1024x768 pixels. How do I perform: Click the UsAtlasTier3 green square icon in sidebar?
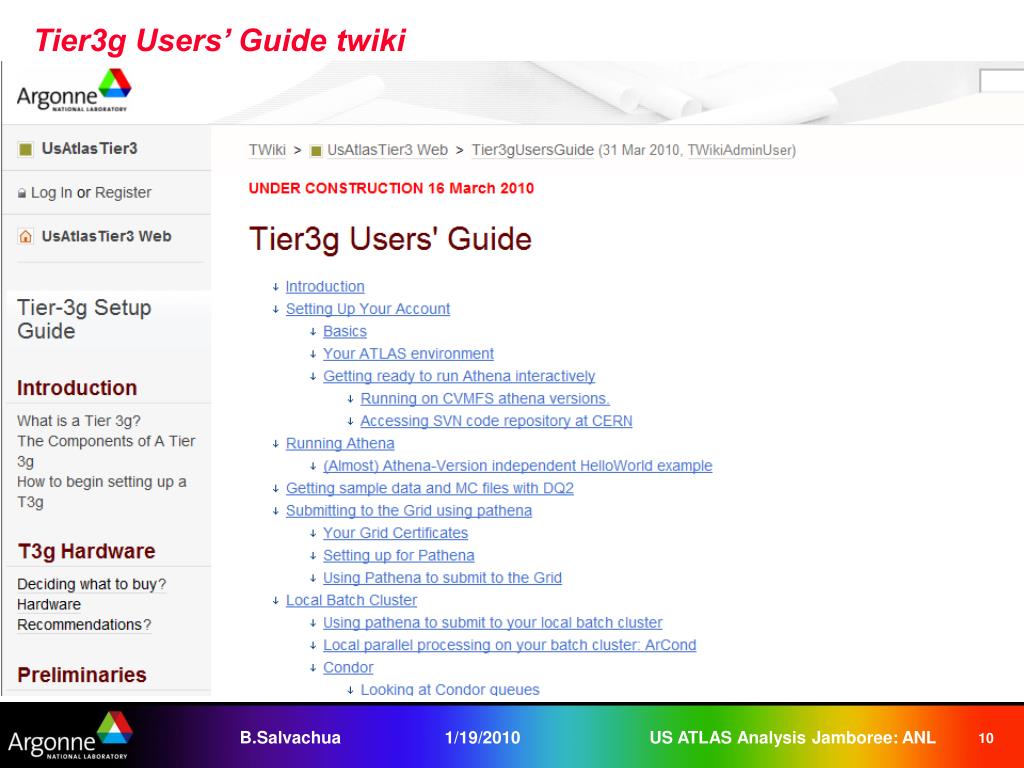coord(25,150)
